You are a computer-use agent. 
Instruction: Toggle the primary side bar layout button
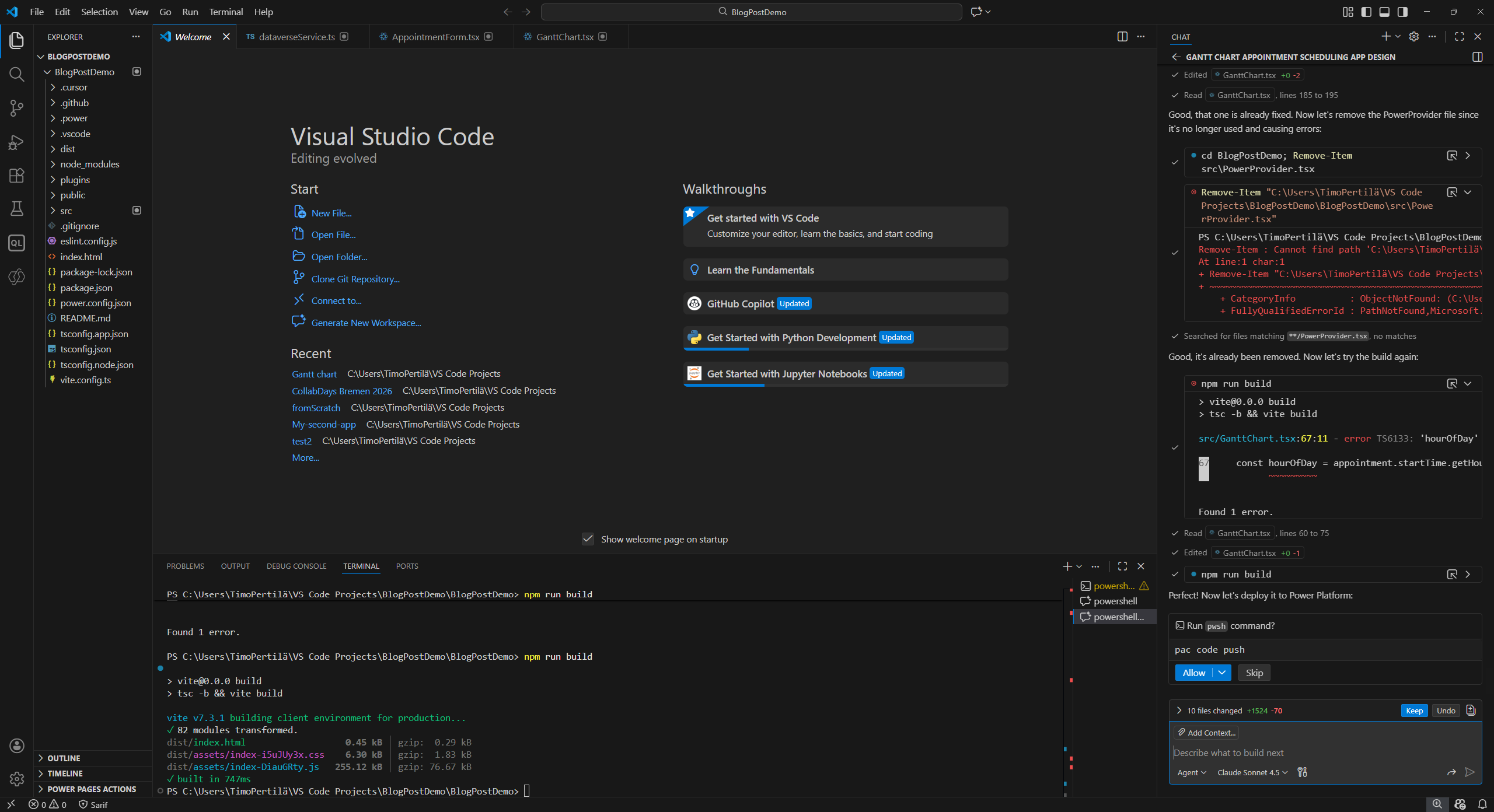(x=1366, y=12)
